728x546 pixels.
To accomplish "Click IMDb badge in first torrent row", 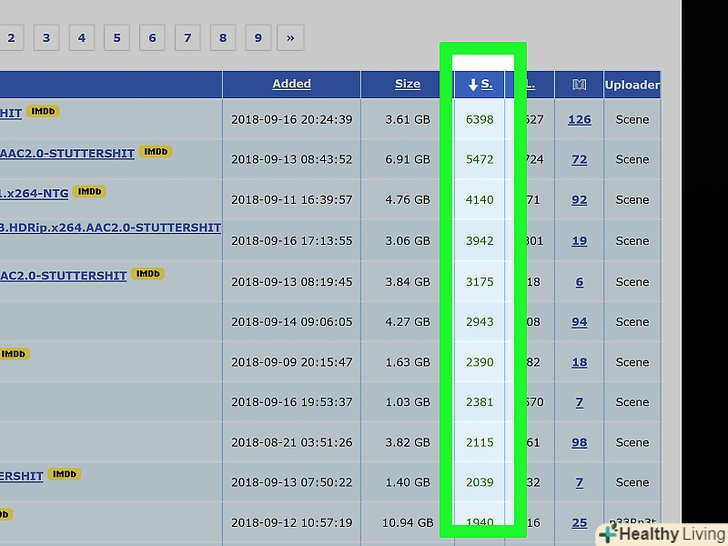I will [x=43, y=111].
